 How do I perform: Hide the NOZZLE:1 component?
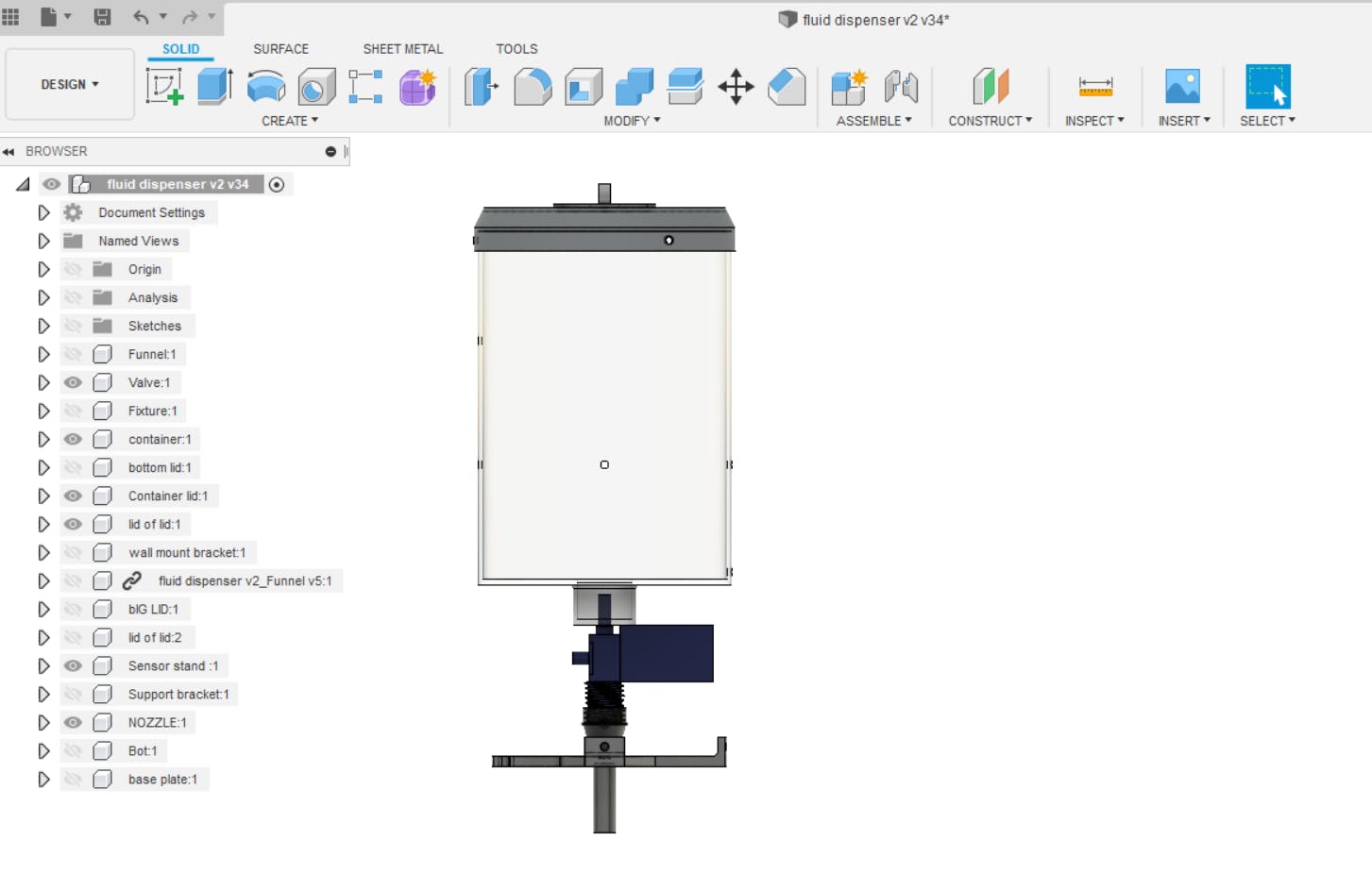[73, 722]
